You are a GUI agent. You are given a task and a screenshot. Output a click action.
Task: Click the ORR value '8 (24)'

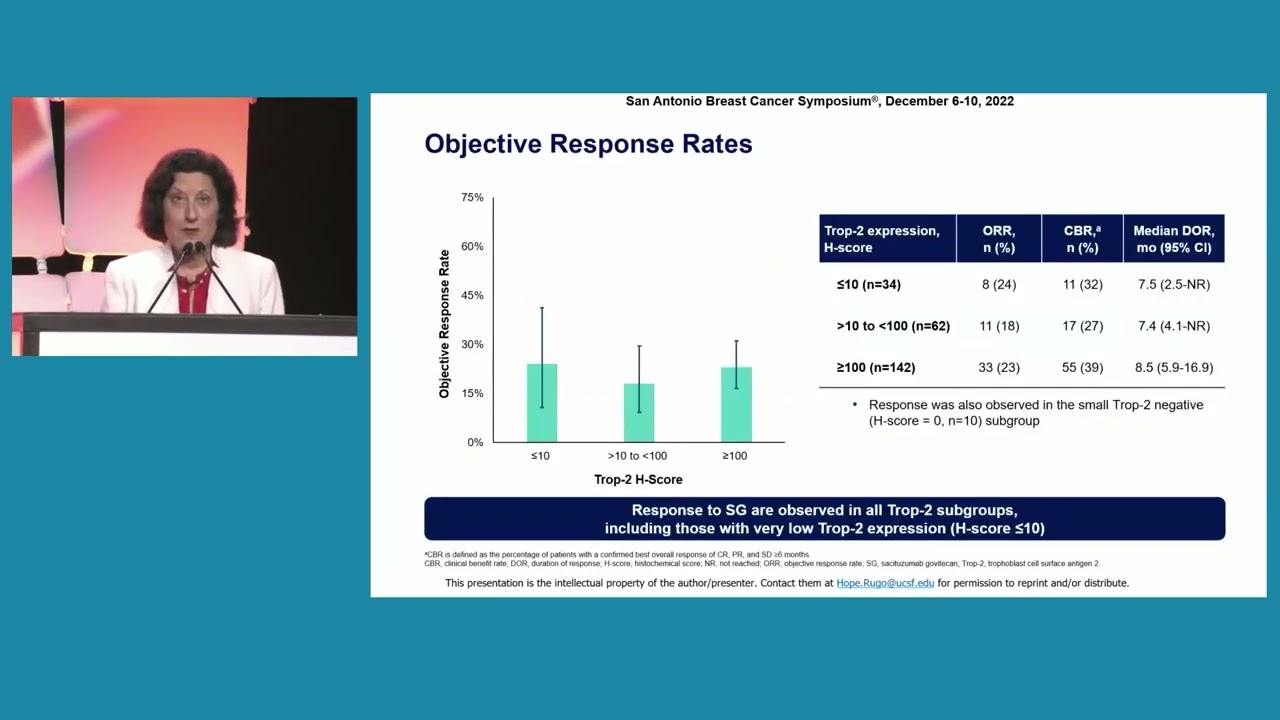pos(999,285)
